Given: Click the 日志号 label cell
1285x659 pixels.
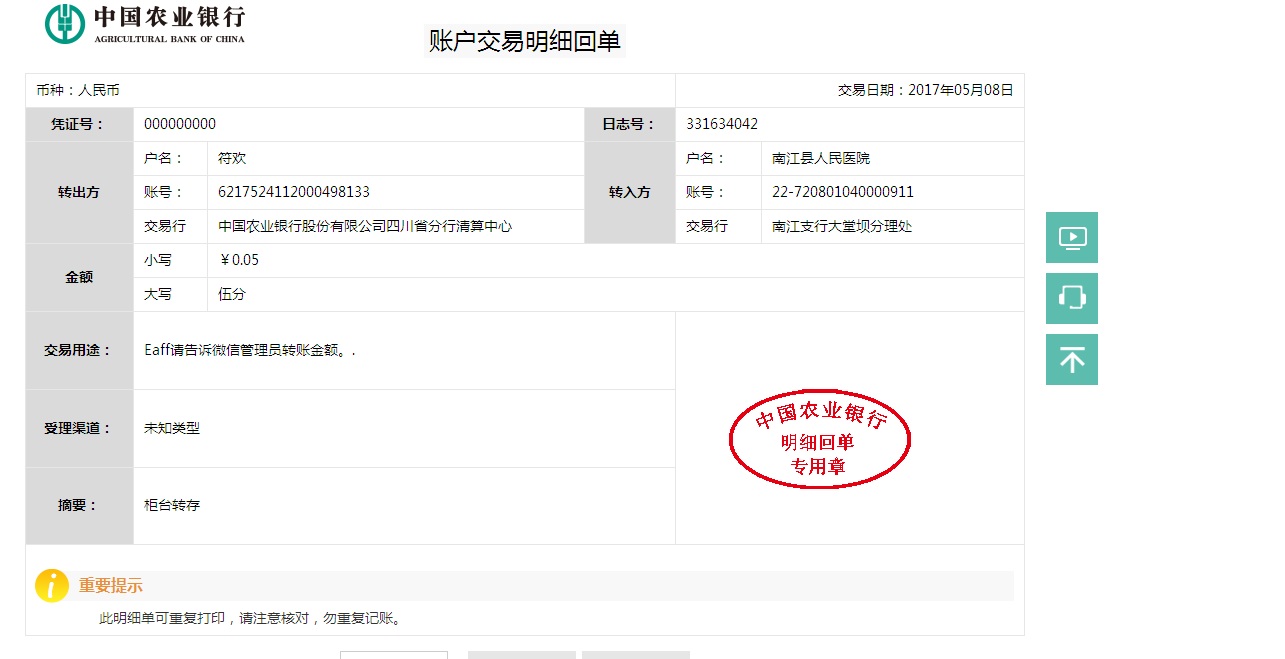Looking at the screenshot, I should click(x=630, y=124).
